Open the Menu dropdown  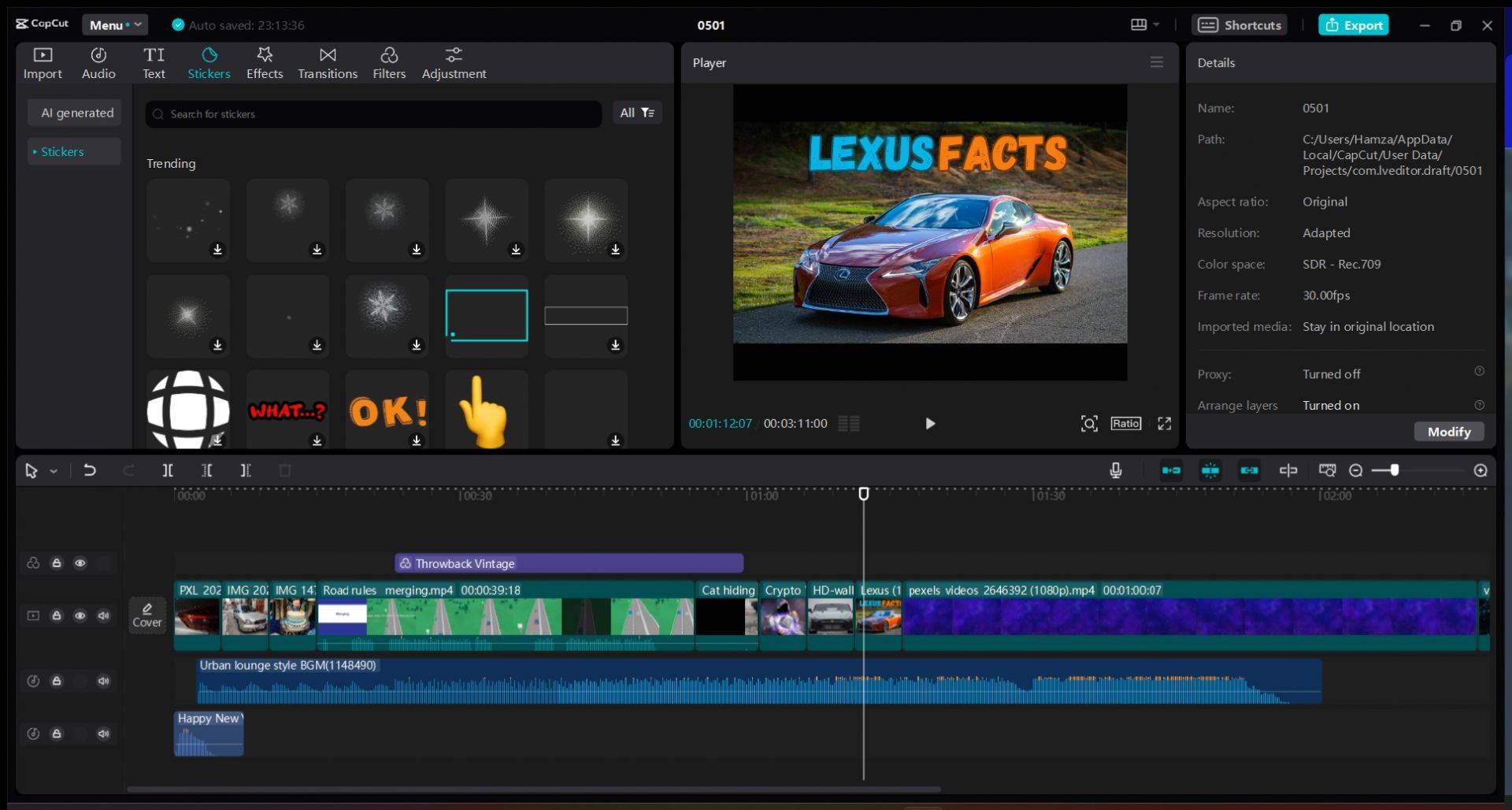tap(115, 25)
